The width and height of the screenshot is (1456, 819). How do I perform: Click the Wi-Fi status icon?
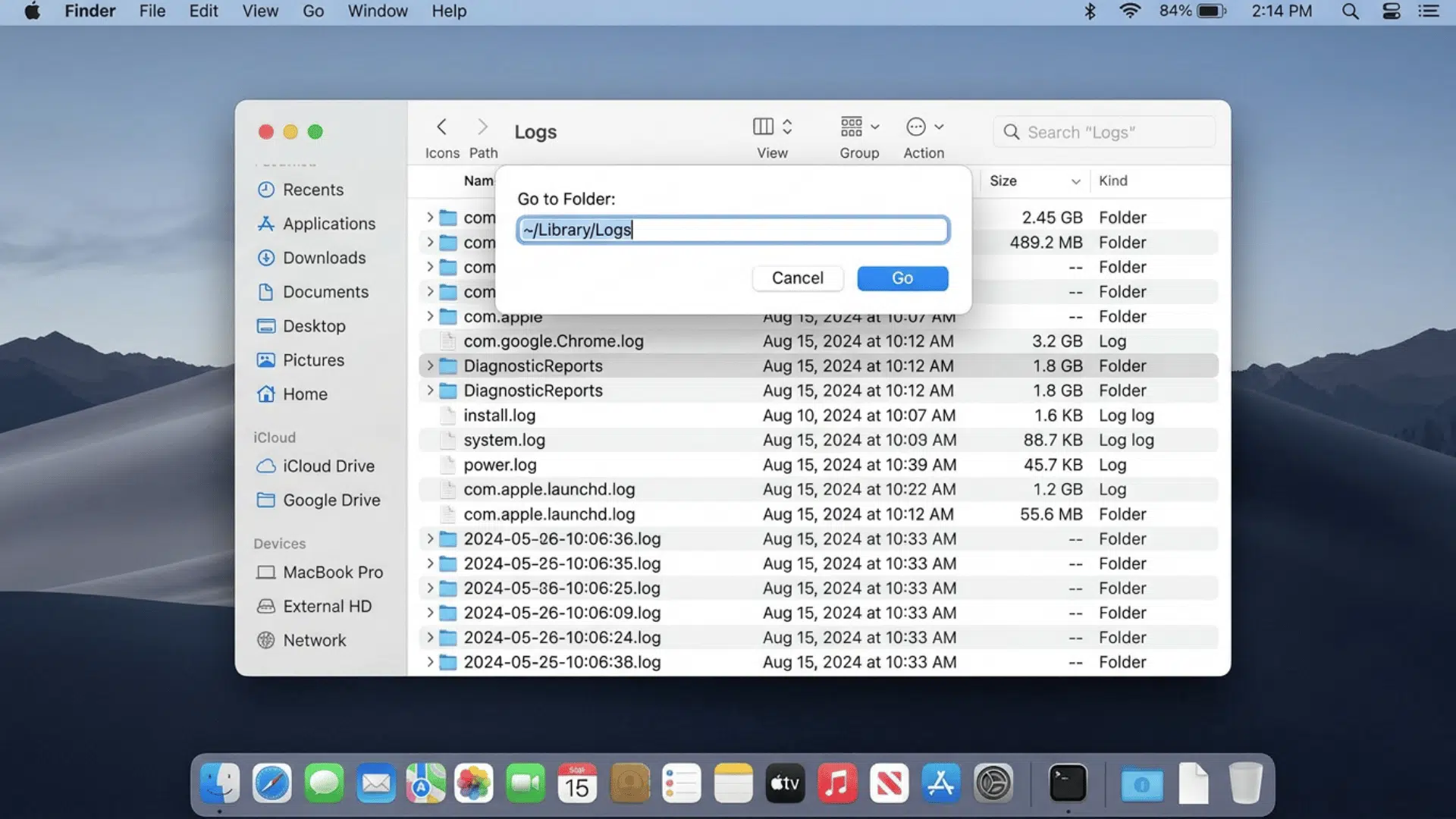1130,11
